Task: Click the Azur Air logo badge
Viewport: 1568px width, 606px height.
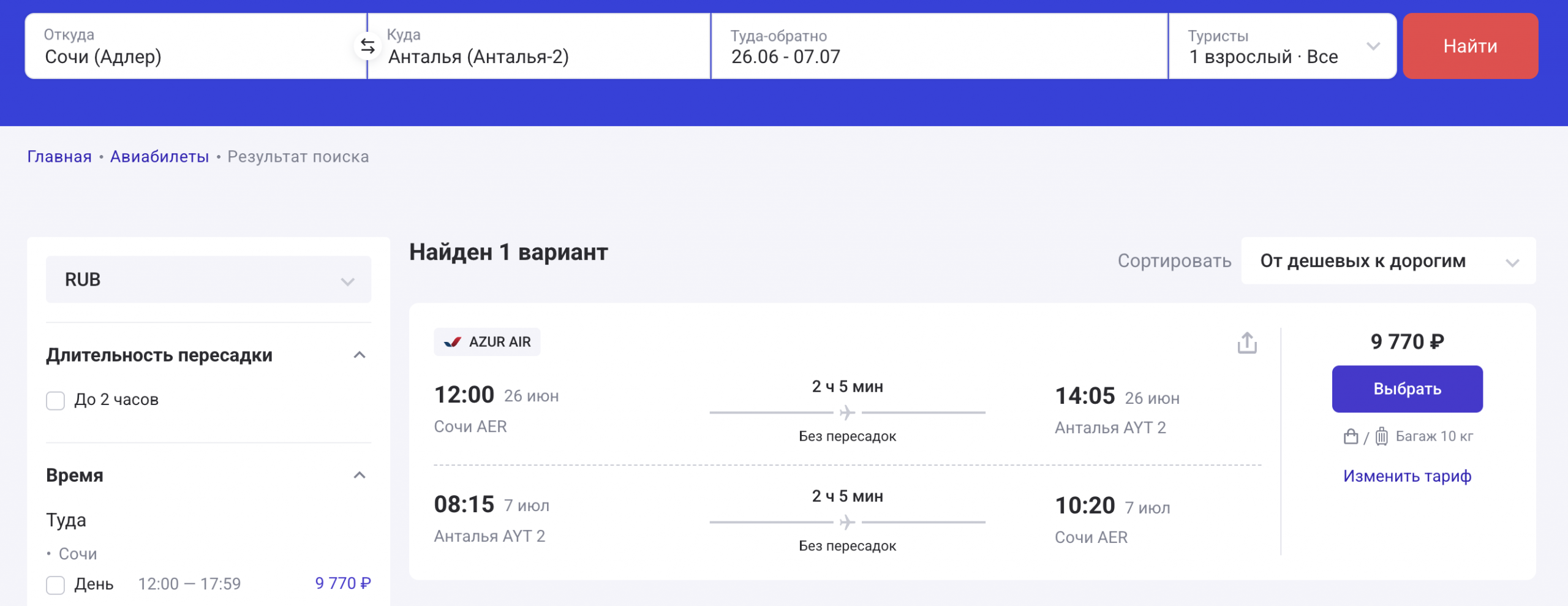Action: tap(487, 342)
